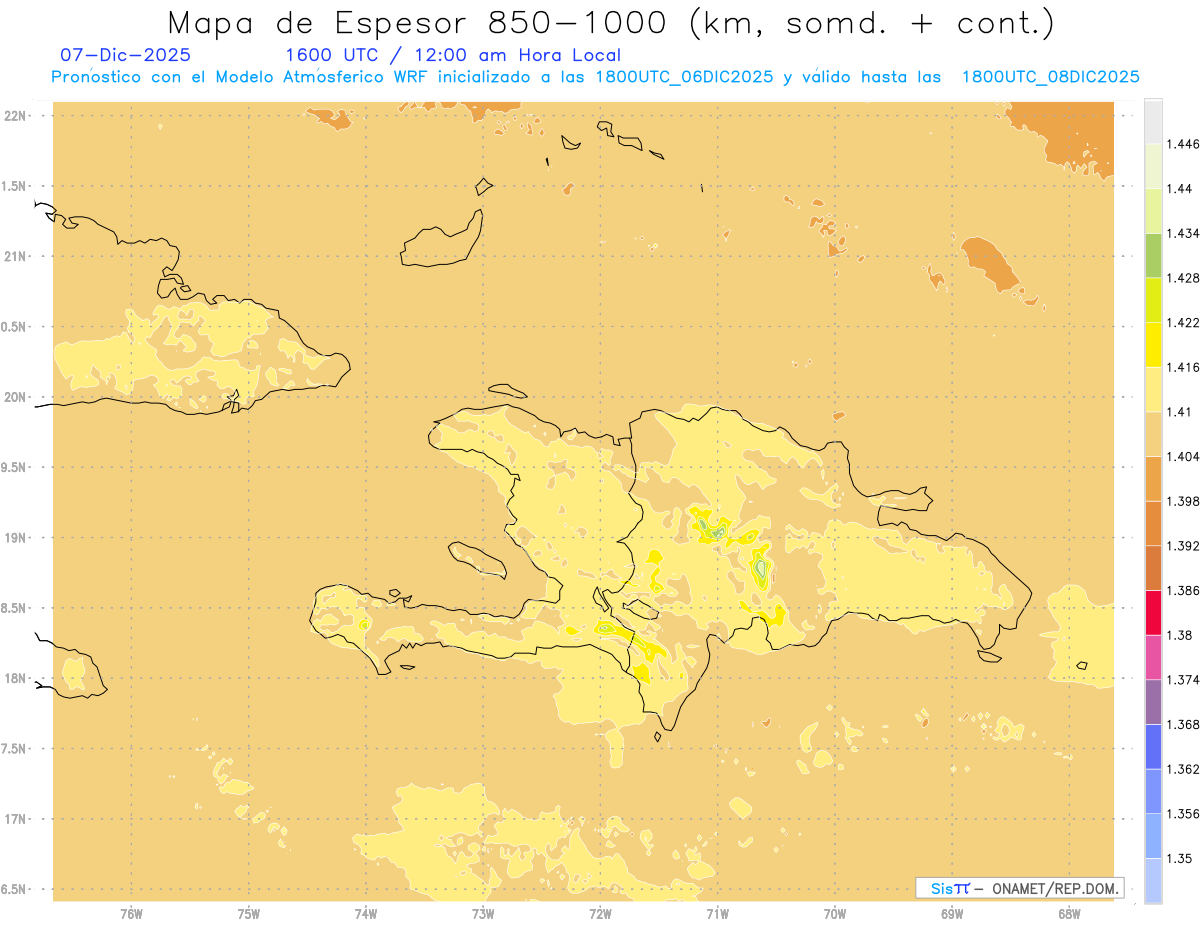Click the 1600 UTC time label
1200x927 pixels.
click(x=332, y=55)
